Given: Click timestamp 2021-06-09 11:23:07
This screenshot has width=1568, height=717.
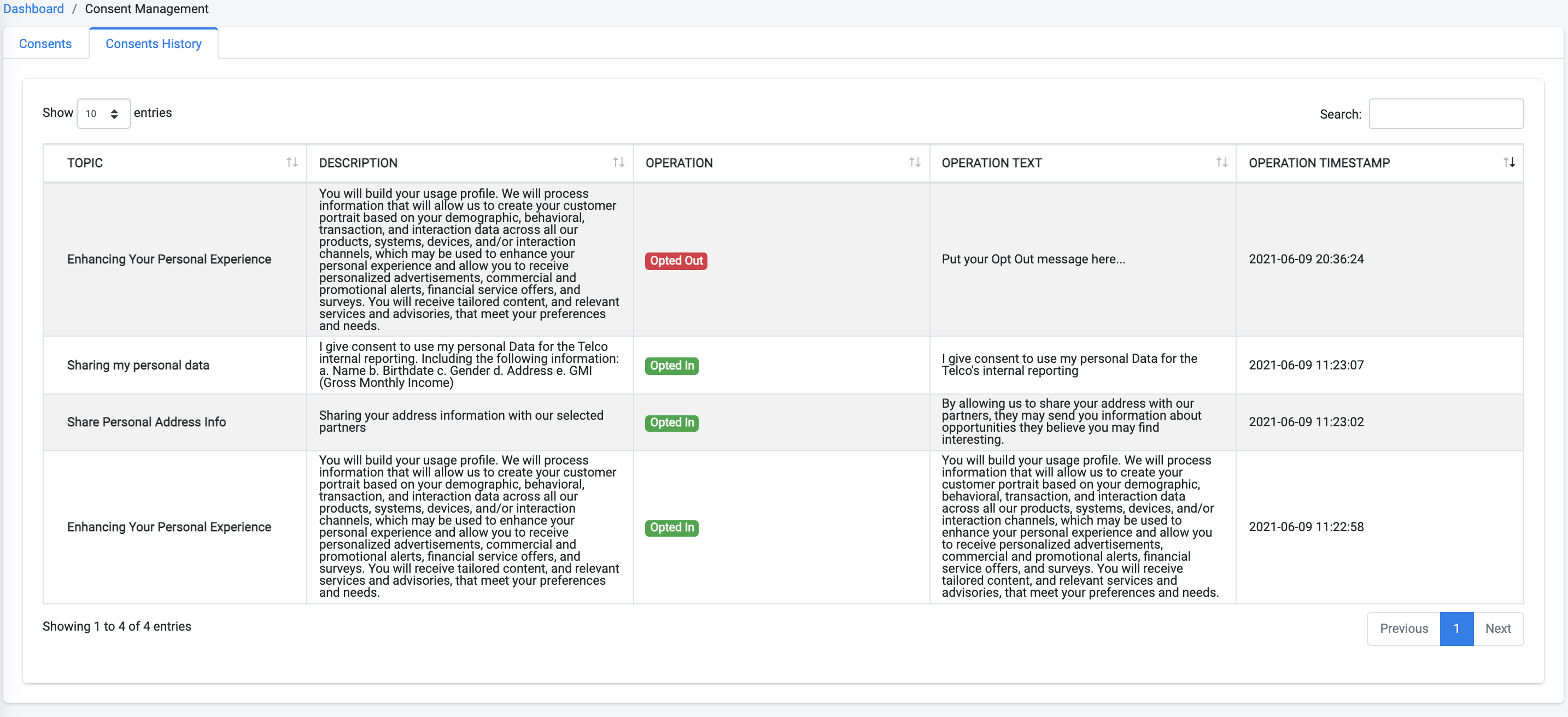Looking at the screenshot, I should click(1306, 365).
